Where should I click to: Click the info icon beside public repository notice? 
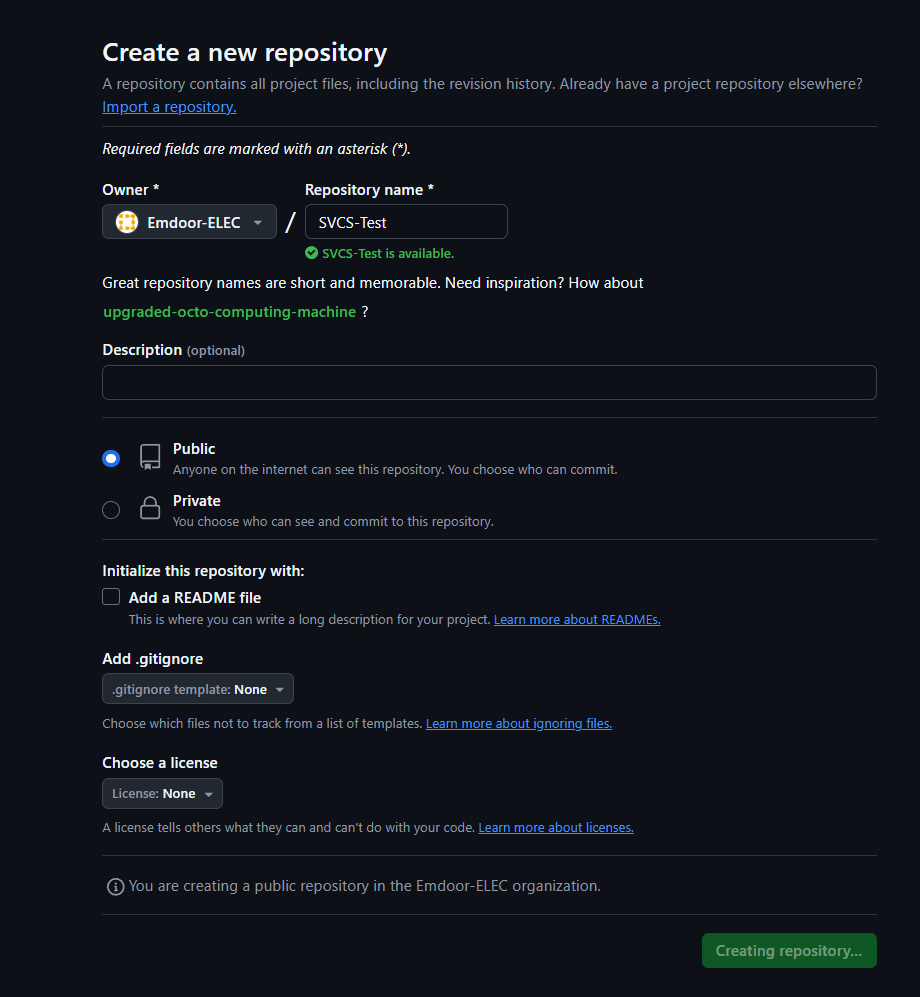[x=116, y=886]
